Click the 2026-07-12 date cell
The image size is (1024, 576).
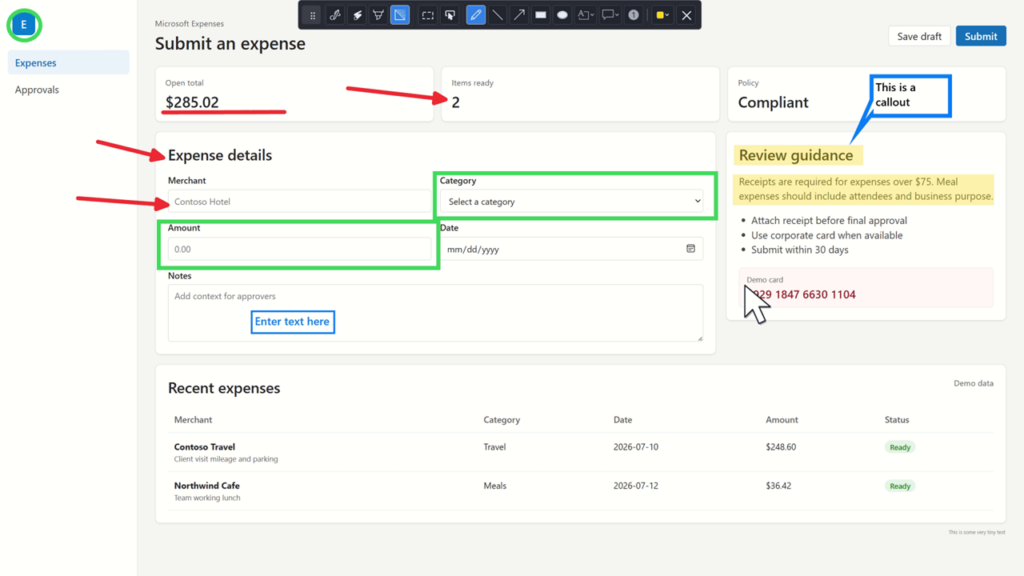(635, 485)
